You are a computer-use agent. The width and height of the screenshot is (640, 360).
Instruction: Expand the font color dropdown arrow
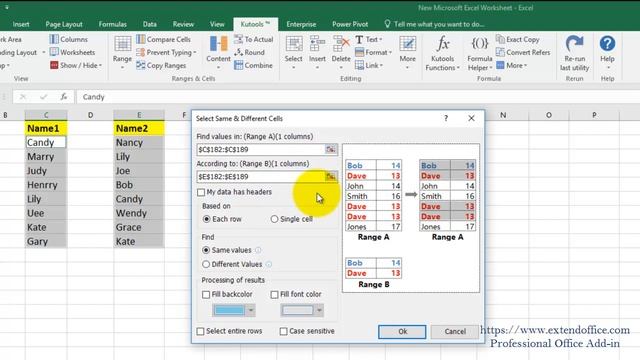[319, 310]
